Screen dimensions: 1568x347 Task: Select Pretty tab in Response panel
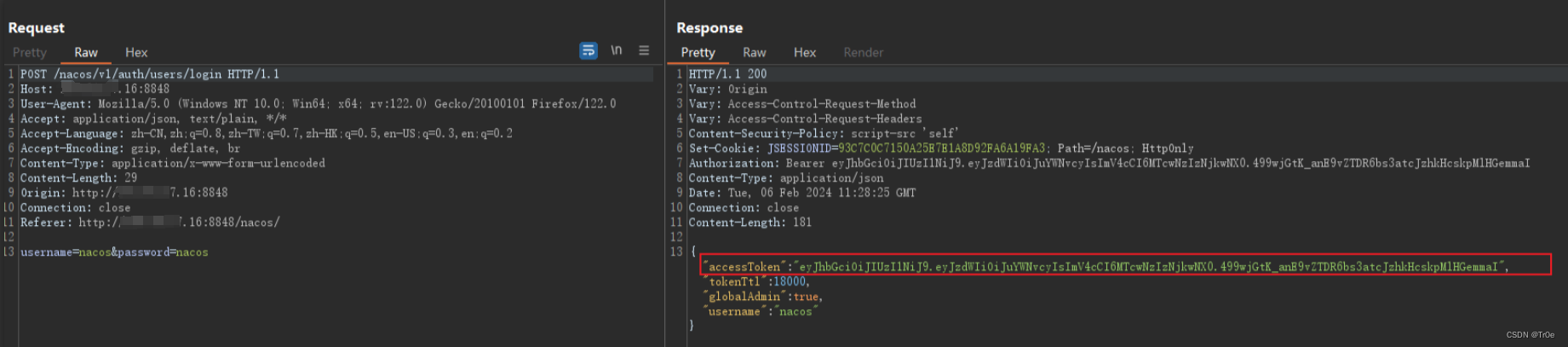coord(698,53)
